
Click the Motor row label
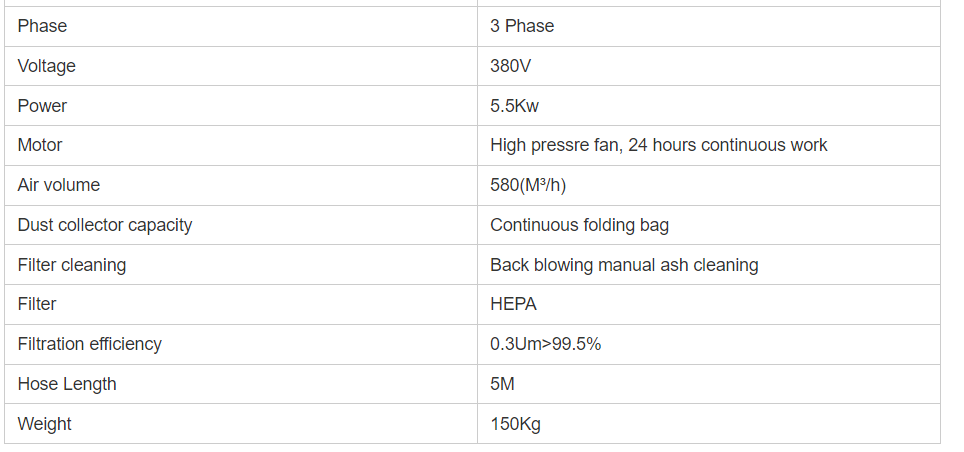pyautogui.click(x=40, y=145)
